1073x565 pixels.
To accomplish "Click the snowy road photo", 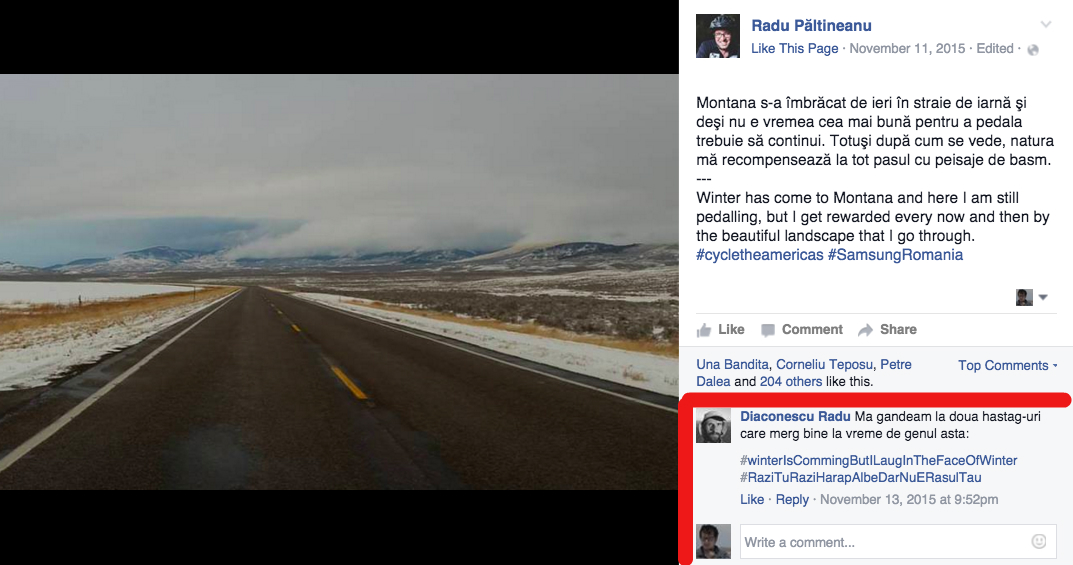I will [x=339, y=282].
